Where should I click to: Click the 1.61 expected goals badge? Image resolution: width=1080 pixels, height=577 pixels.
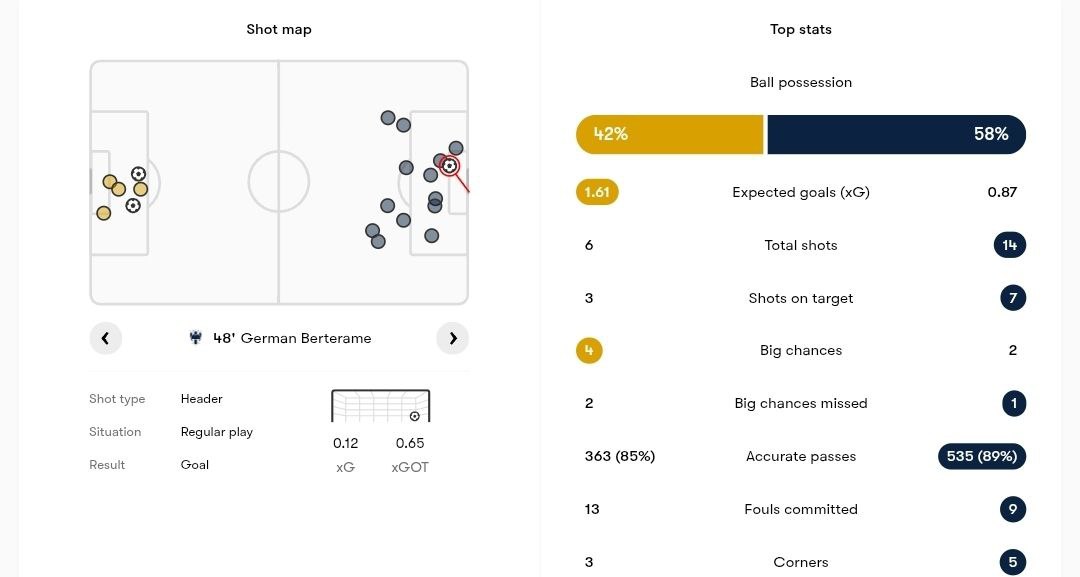coord(597,192)
